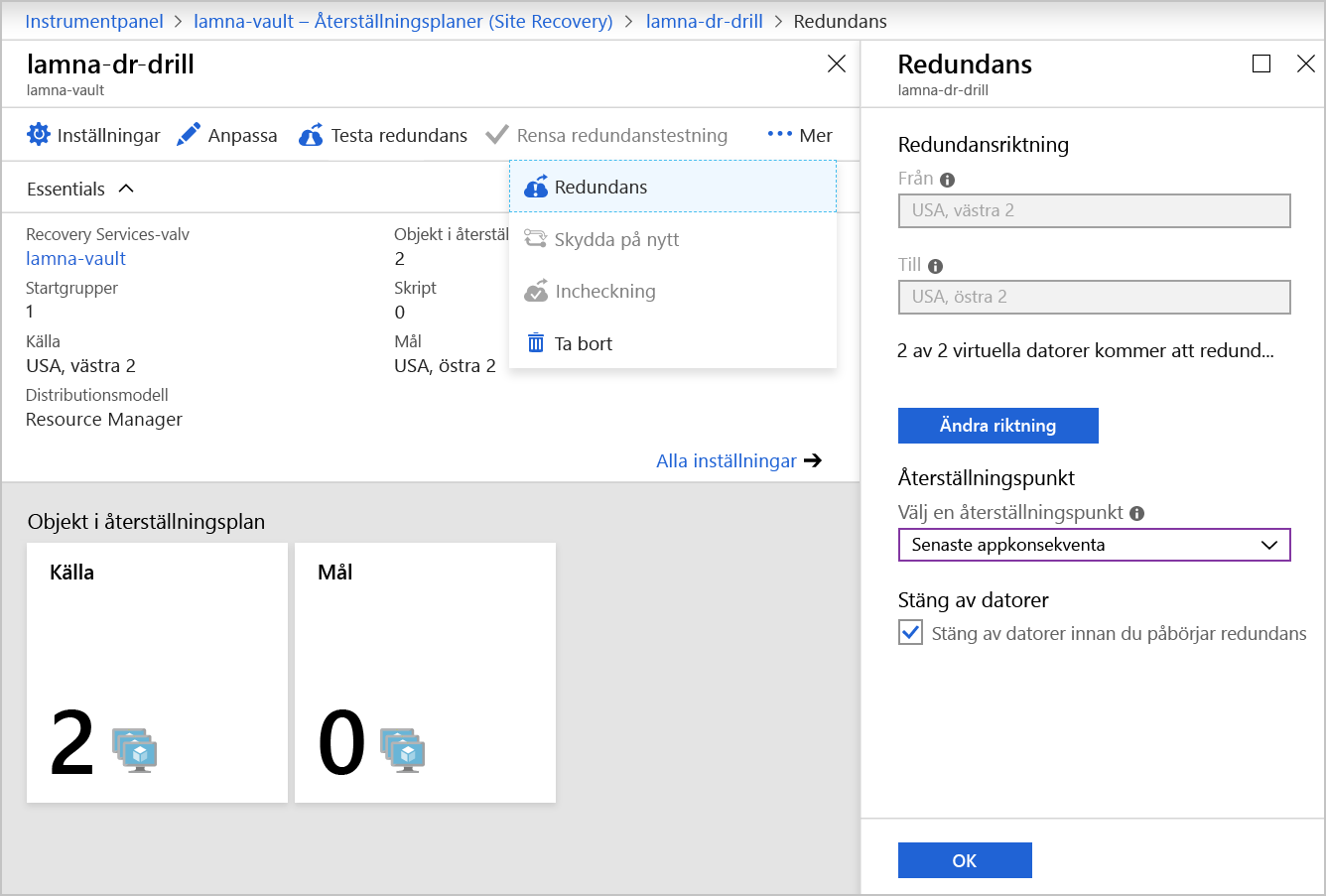Open the Källa tile
This screenshot has height=896, width=1326.
pyautogui.click(x=157, y=673)
